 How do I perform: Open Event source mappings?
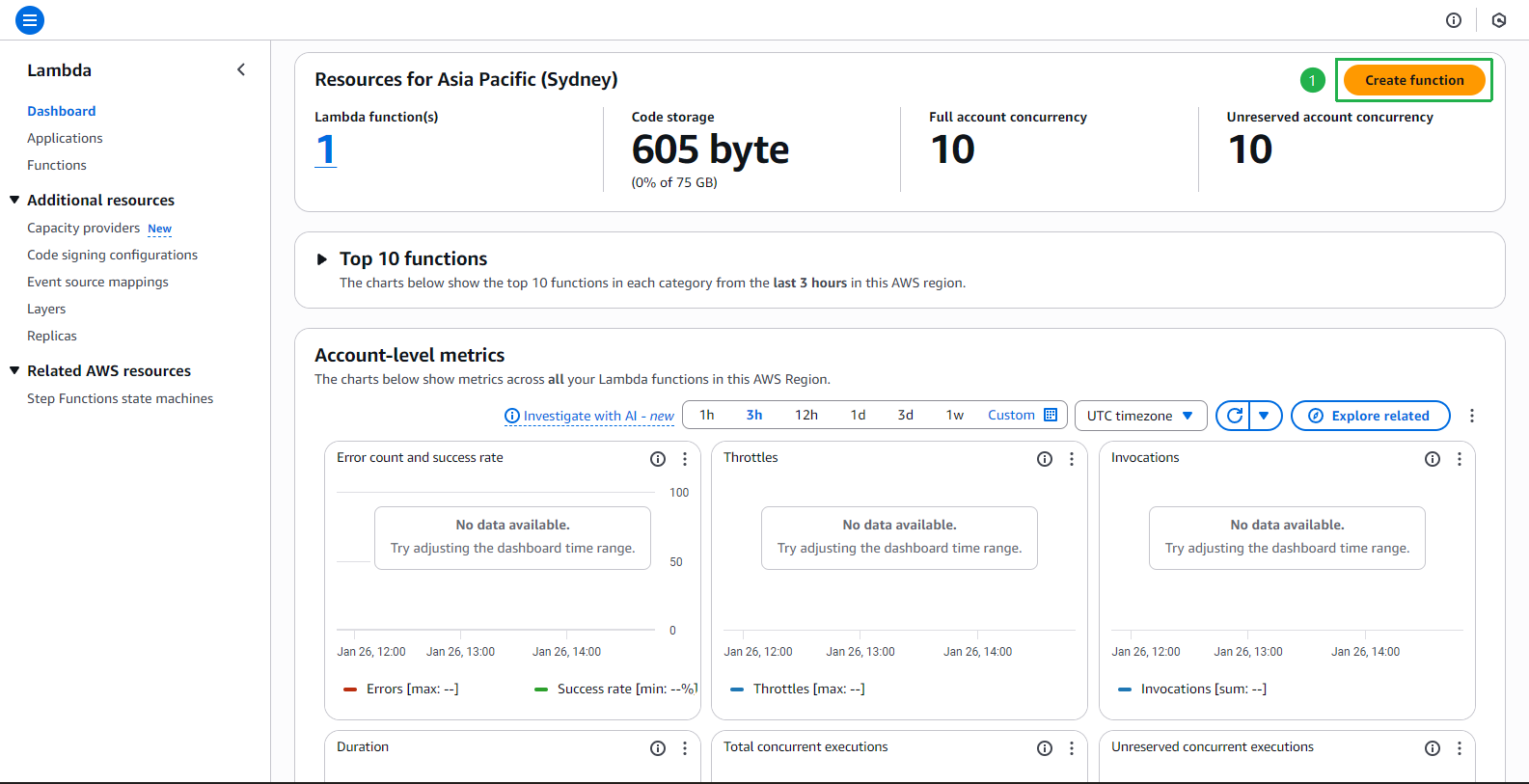click(97, 282)
